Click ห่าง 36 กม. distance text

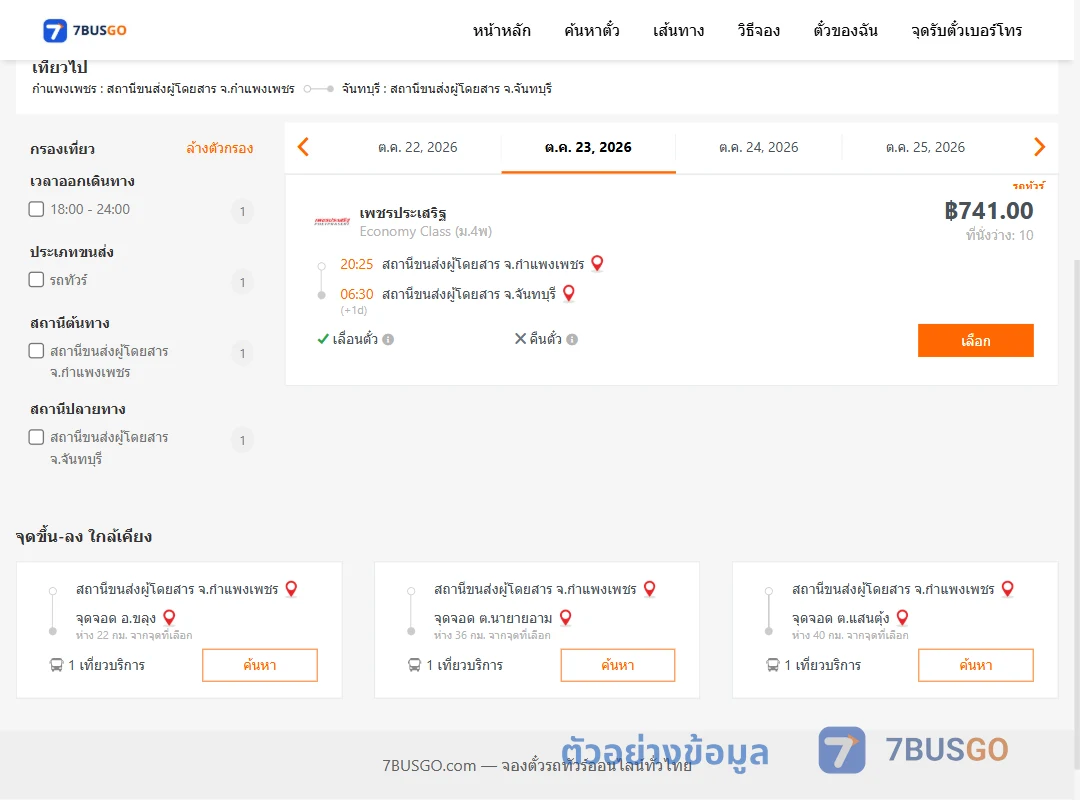[x=492, y=635]
